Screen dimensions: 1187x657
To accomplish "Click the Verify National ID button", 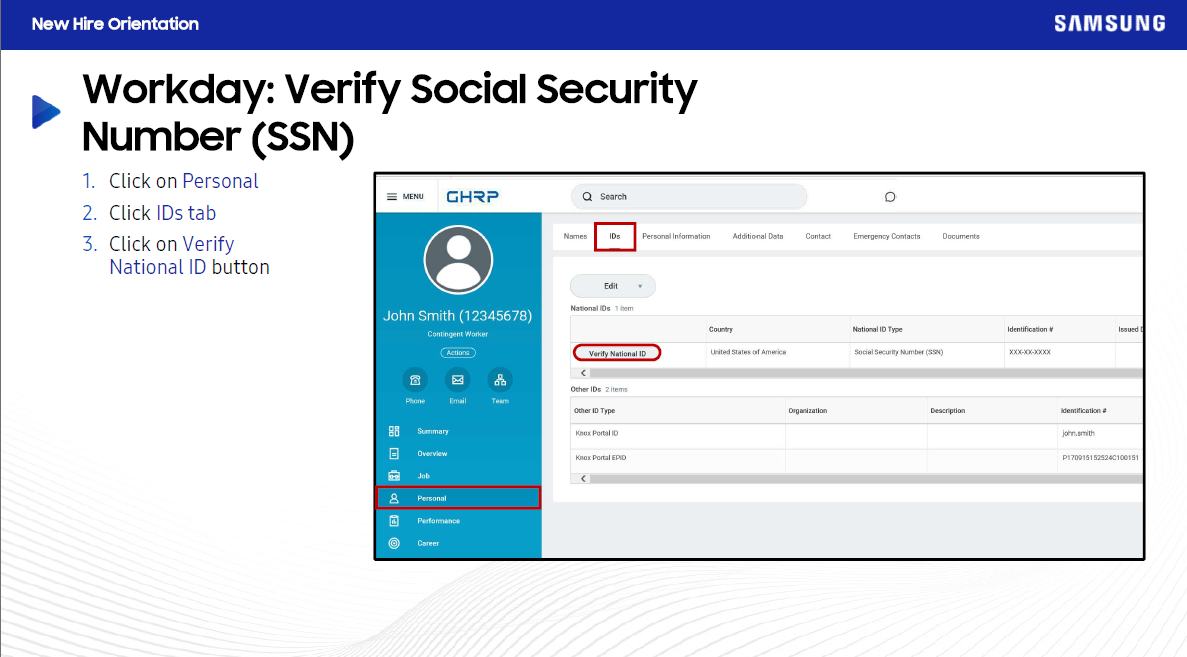I will point(617,353).
